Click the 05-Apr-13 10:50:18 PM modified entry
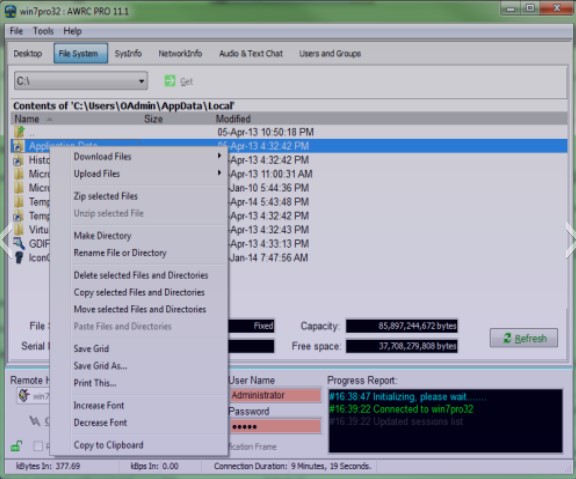 (266, 132)
